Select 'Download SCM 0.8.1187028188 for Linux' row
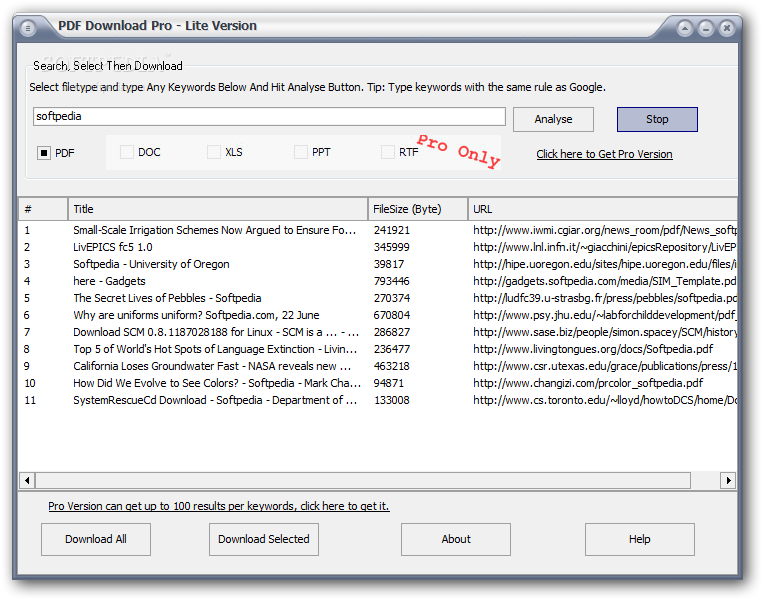Screen dimensions: 763x600 click(x=378, y=332)
